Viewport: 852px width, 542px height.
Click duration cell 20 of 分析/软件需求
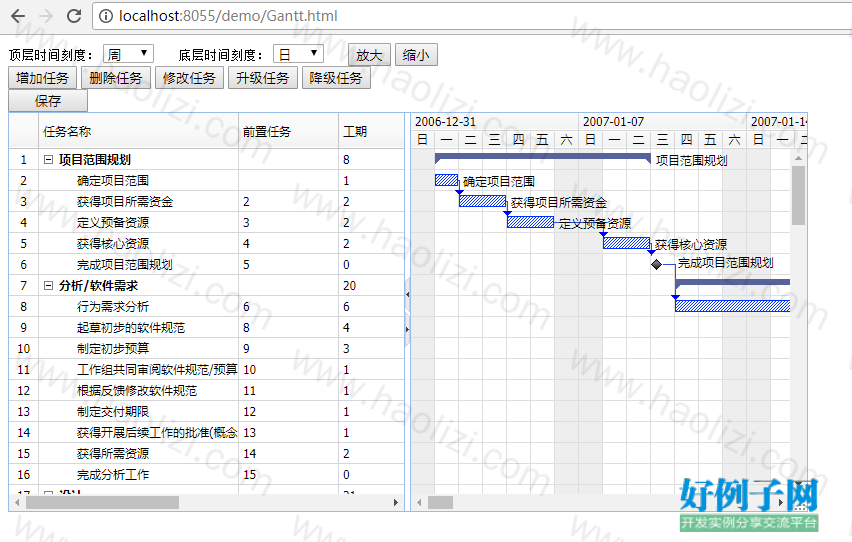coord(371,285)
